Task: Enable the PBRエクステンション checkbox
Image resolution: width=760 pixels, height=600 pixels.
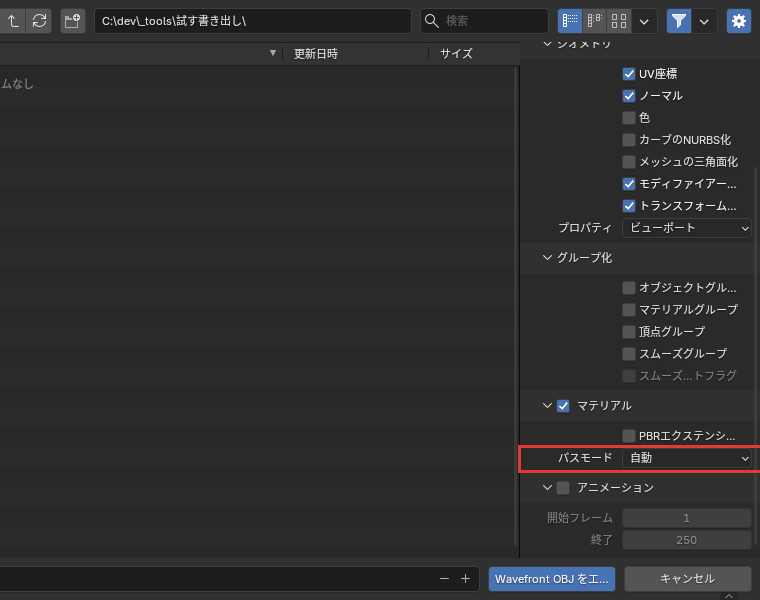Action: point(629,436)
